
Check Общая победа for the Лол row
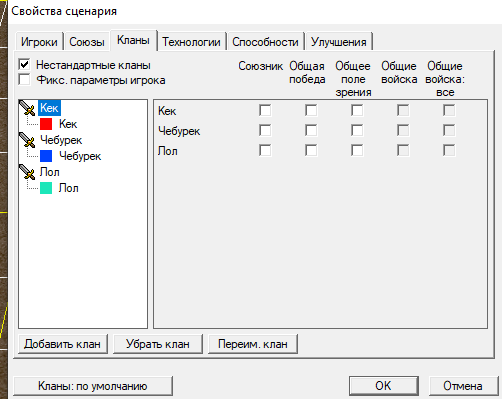pos(311,150)
